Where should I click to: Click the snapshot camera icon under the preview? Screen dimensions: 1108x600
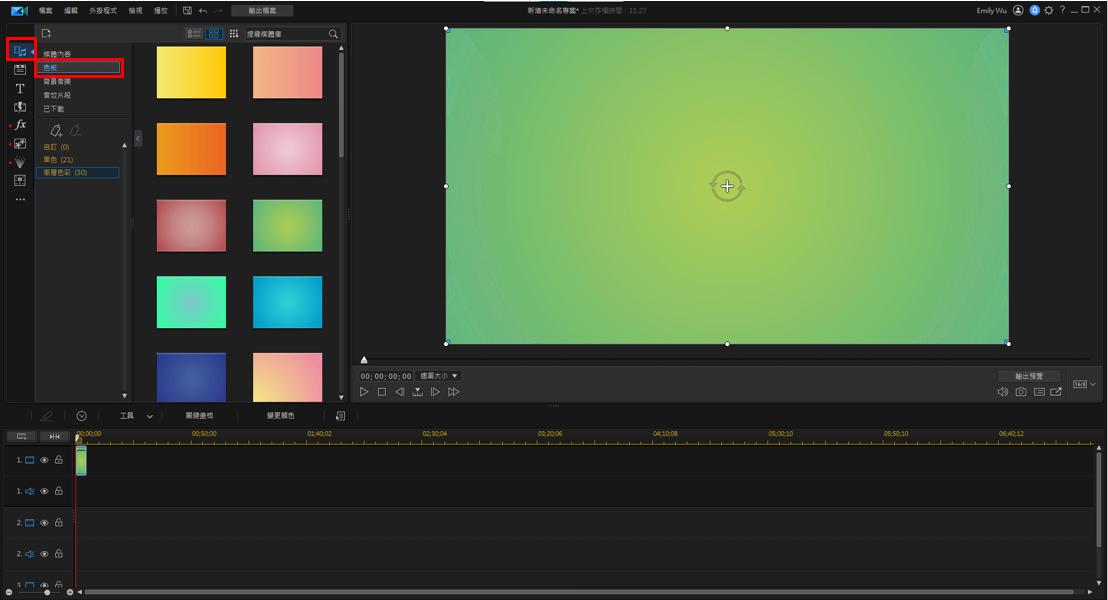1021,392
